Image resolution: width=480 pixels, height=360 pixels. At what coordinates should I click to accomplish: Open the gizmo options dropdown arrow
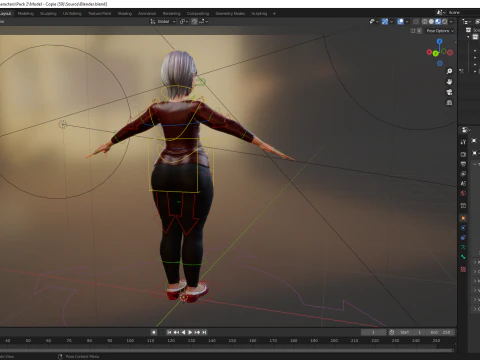pyautogui.click(x=391, y=22)
